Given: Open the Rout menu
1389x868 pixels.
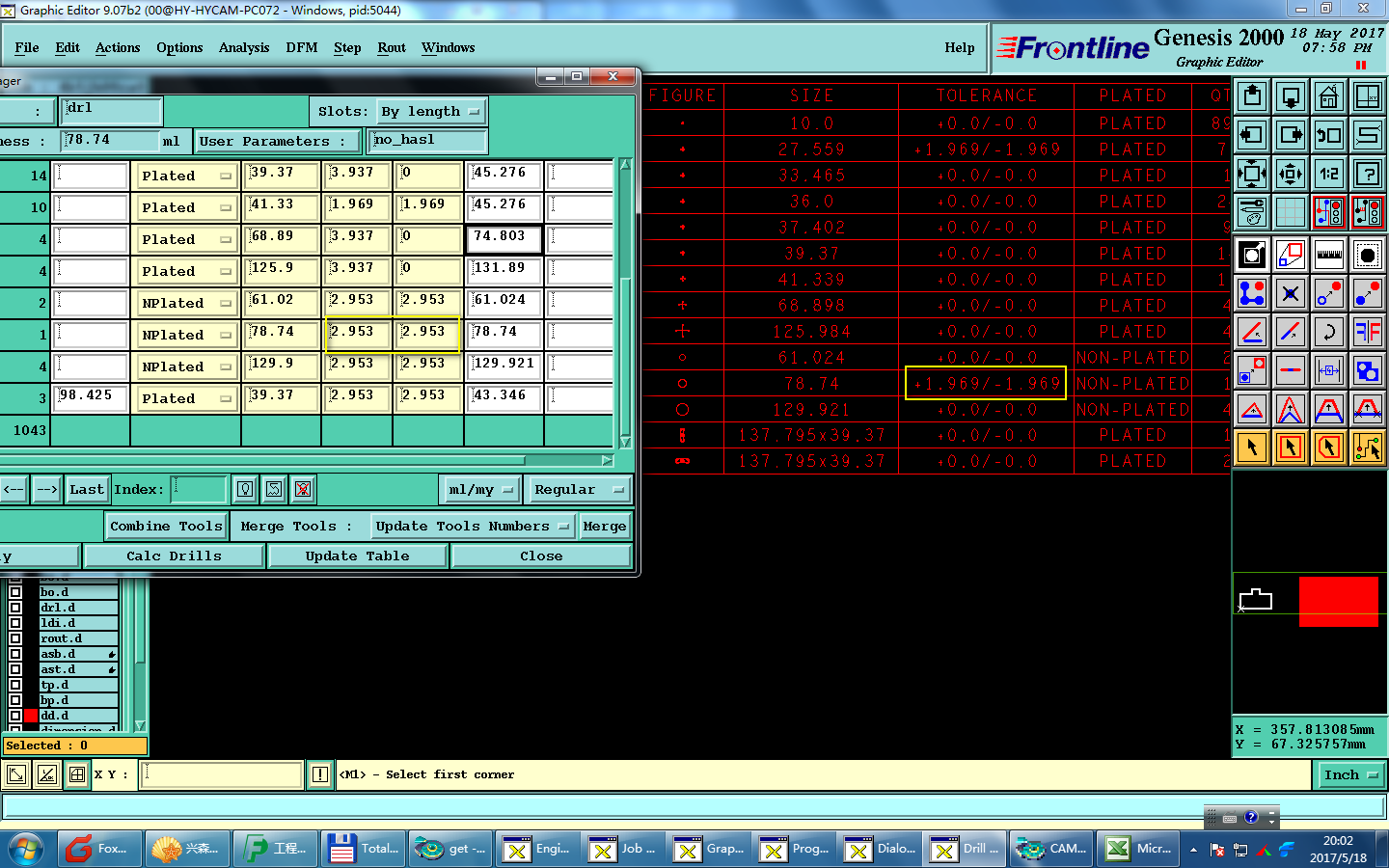Looking at the screenshot, I should pos(392,47).
